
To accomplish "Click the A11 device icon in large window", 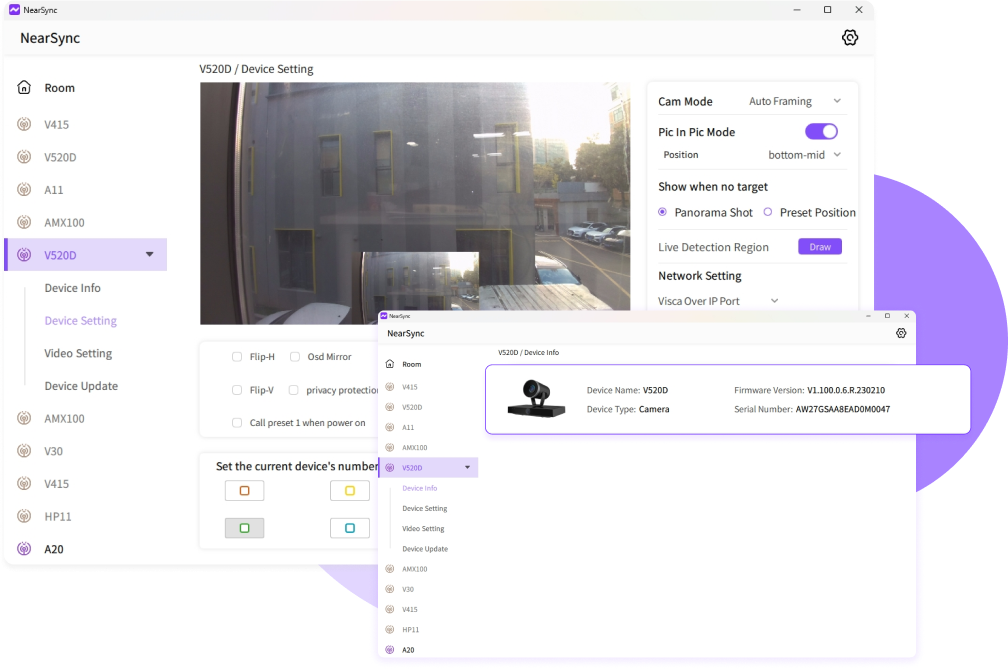I will [x=24, y=190].
